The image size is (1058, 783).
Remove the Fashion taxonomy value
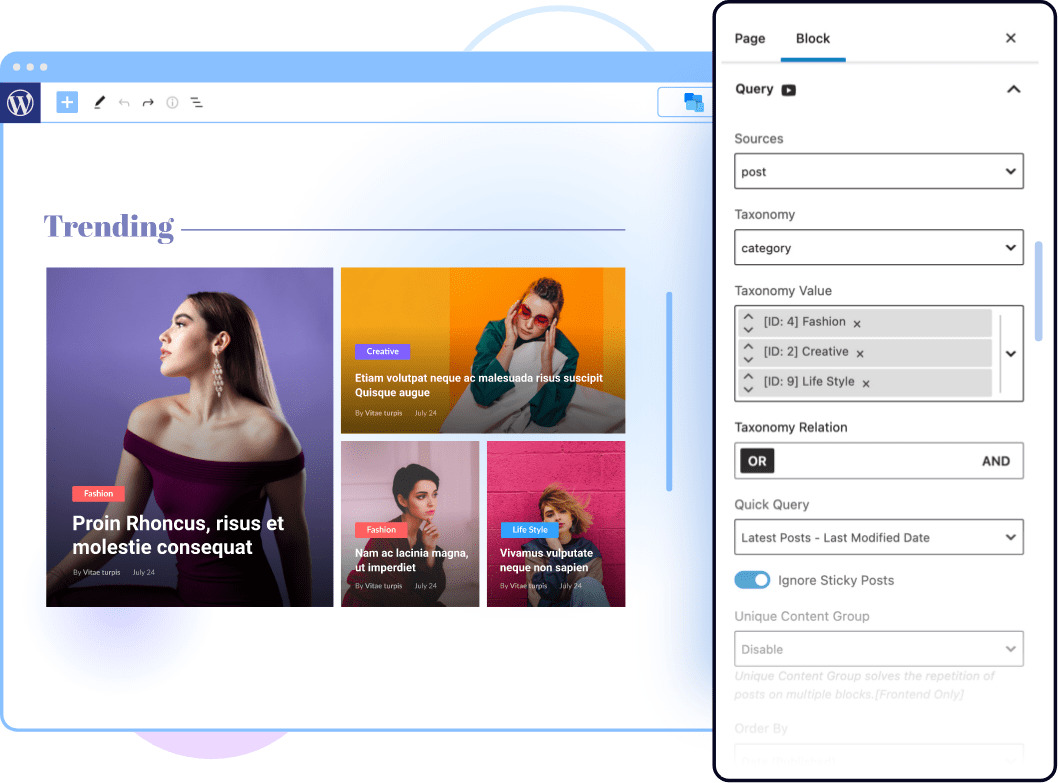coord(857,324)
